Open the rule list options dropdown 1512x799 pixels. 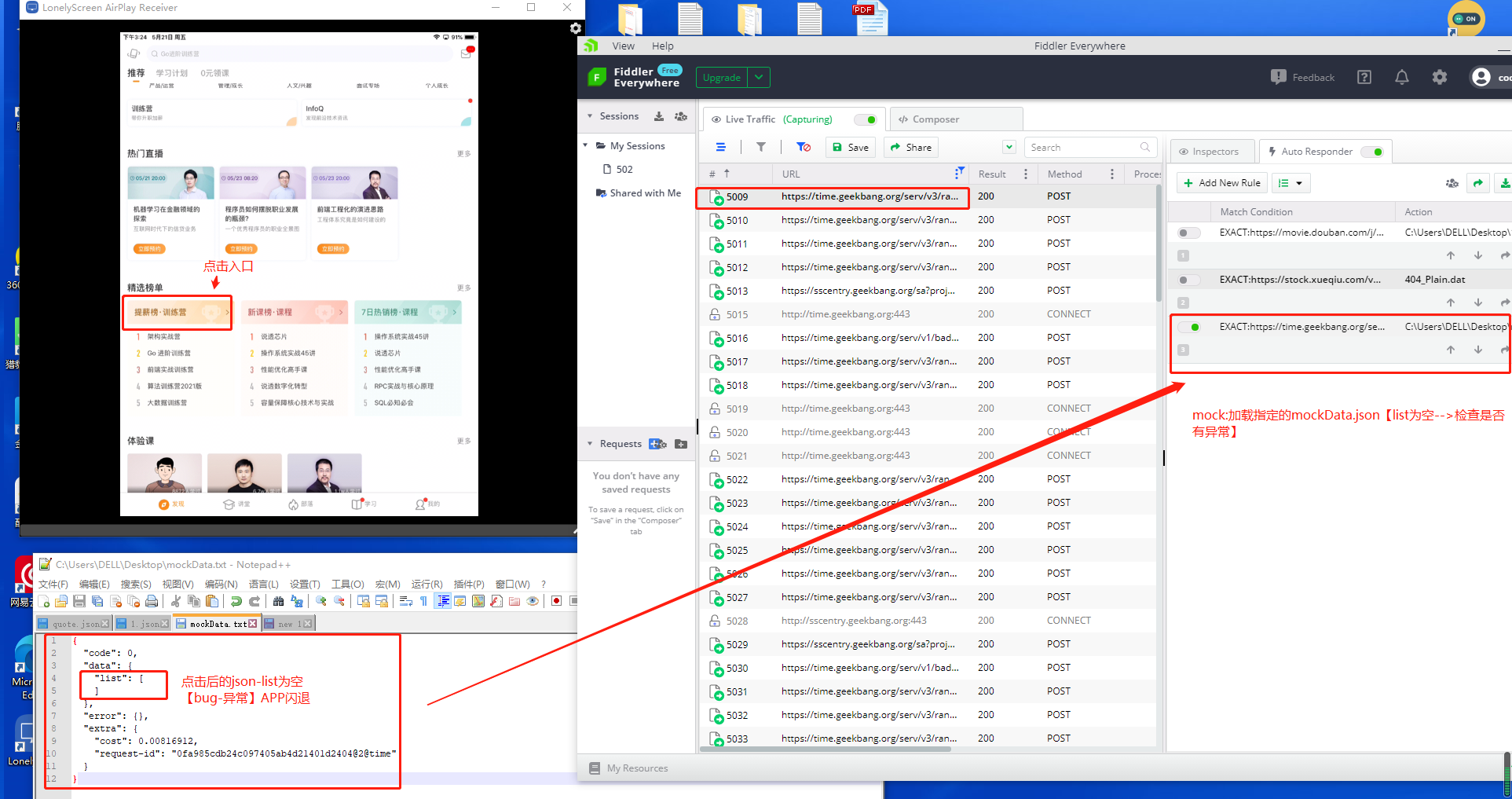click(1291, 183)
